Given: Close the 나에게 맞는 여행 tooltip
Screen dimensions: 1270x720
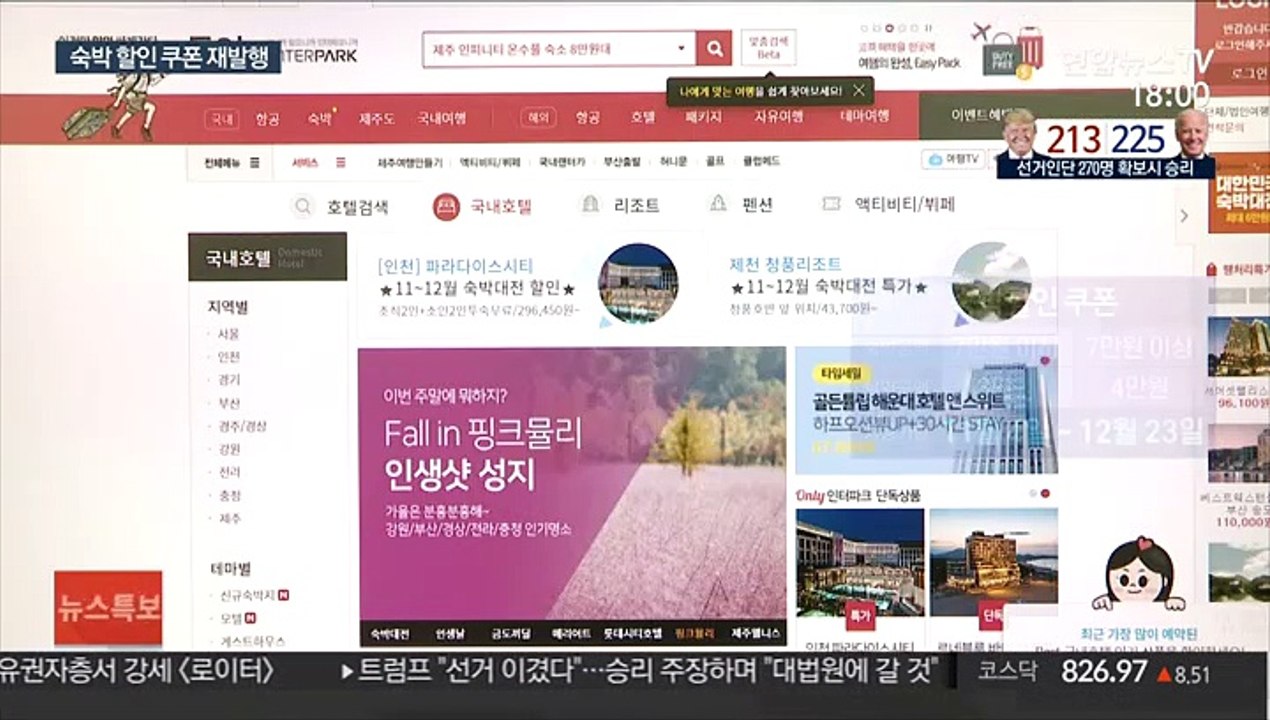Looking at the screenshot, I should 858,91.
